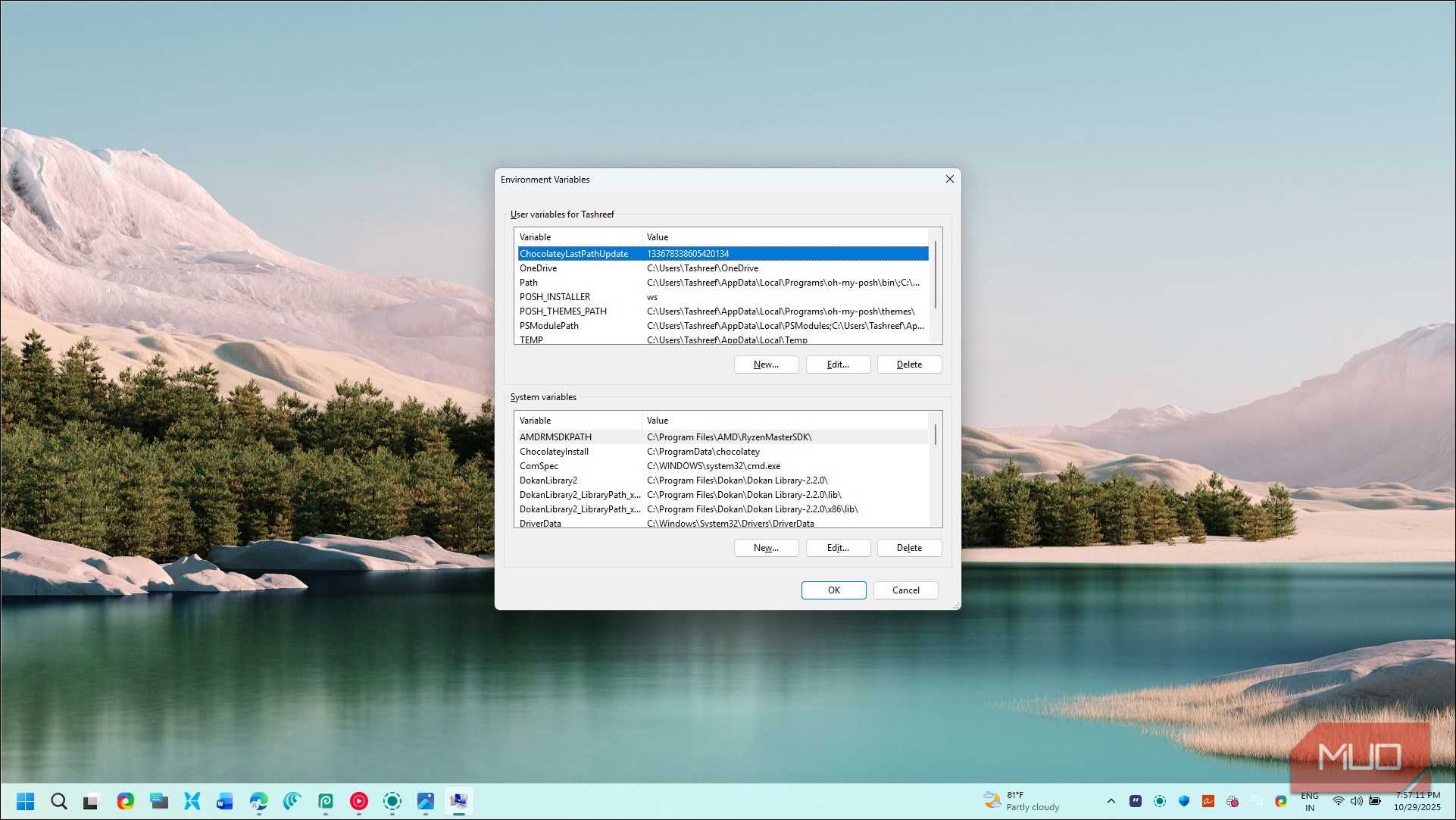Select the AMDRMSDKPATH system variable
The width and height of the screenshot is (1456, 820).
723,437
